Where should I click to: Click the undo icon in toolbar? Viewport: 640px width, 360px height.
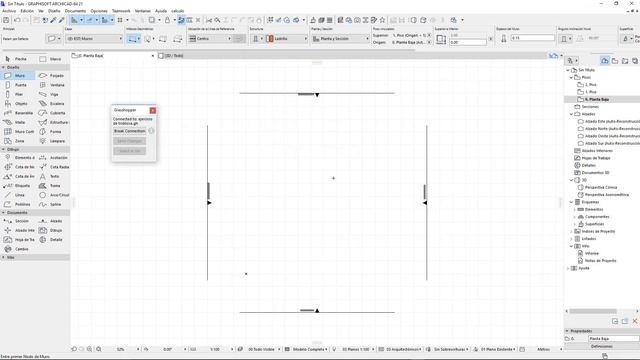tap(17, 20)
